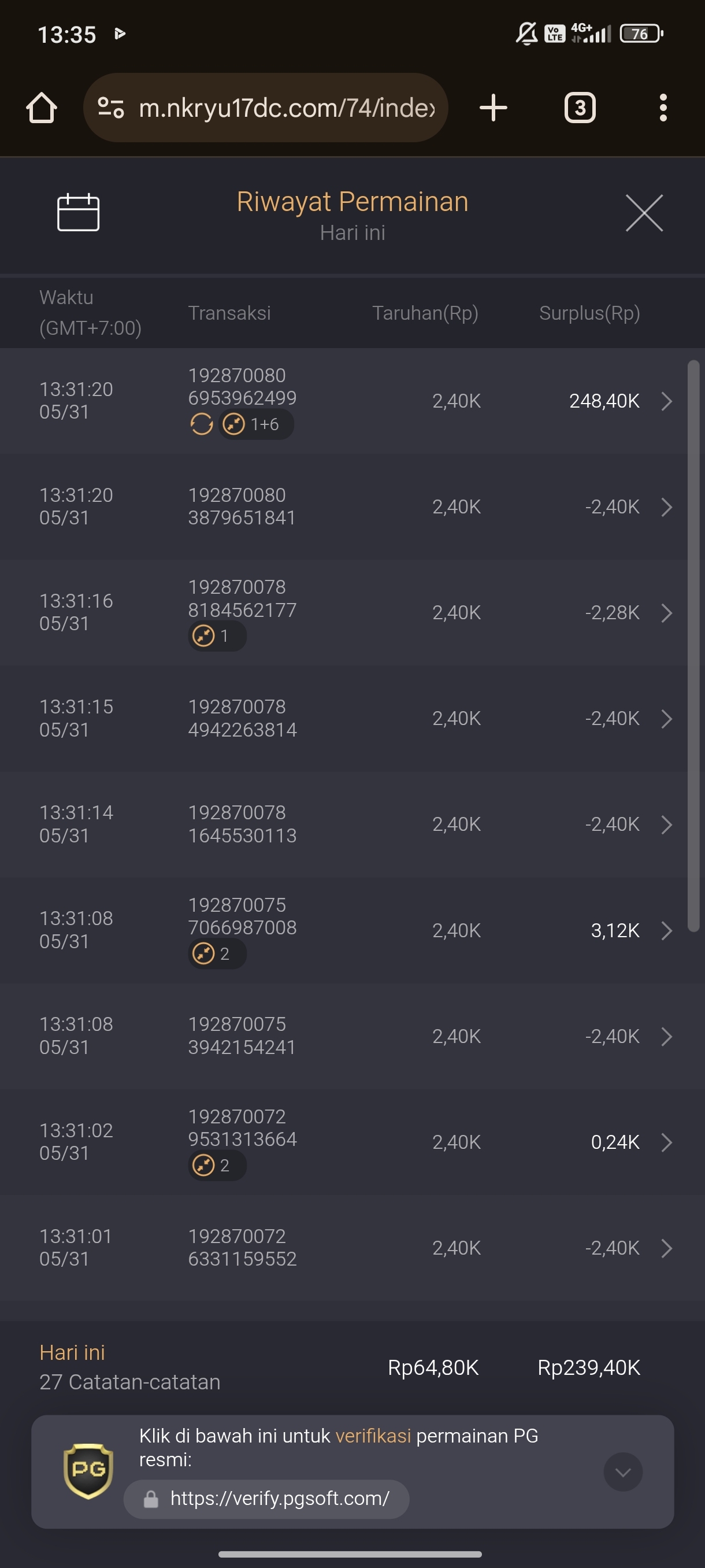Viewport: 705px width, 1568px height.
Task: Expand the -2,28K surplus record chevron
Action: (x=667, y=613)
